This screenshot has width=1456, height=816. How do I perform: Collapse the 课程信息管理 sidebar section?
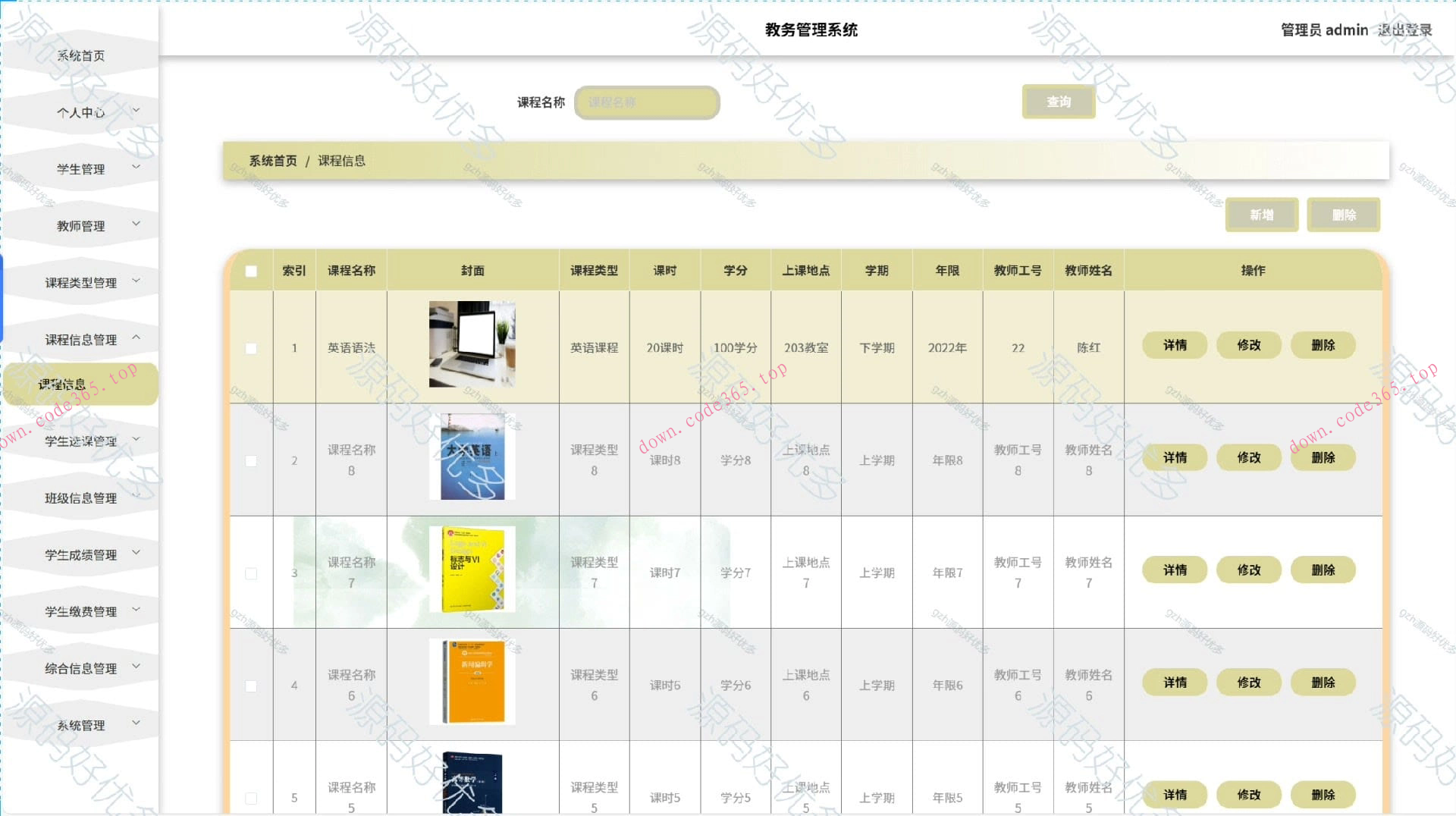[78, 338]
